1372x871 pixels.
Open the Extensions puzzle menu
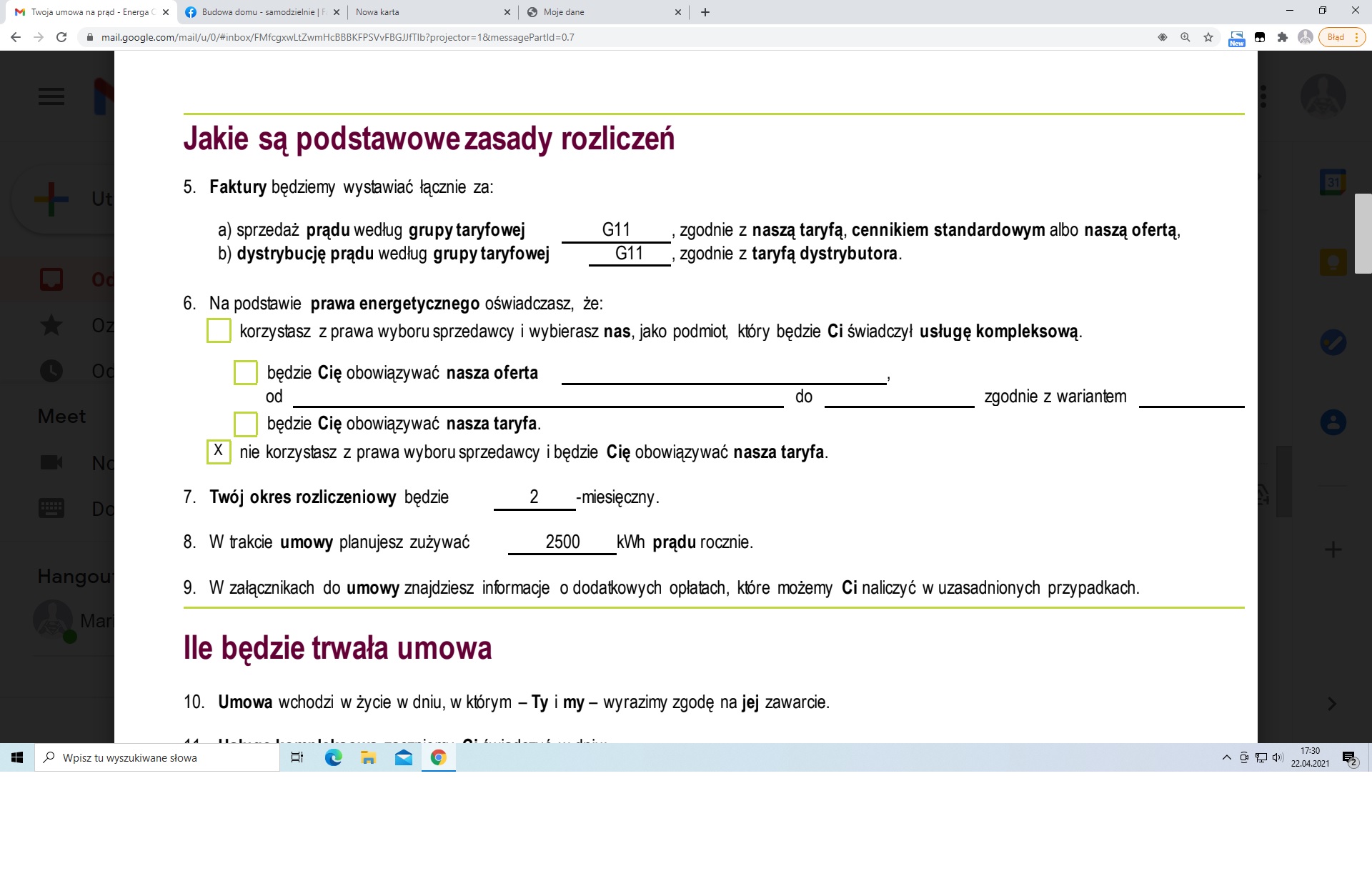pyautogui.click(x=1283, y=37)
